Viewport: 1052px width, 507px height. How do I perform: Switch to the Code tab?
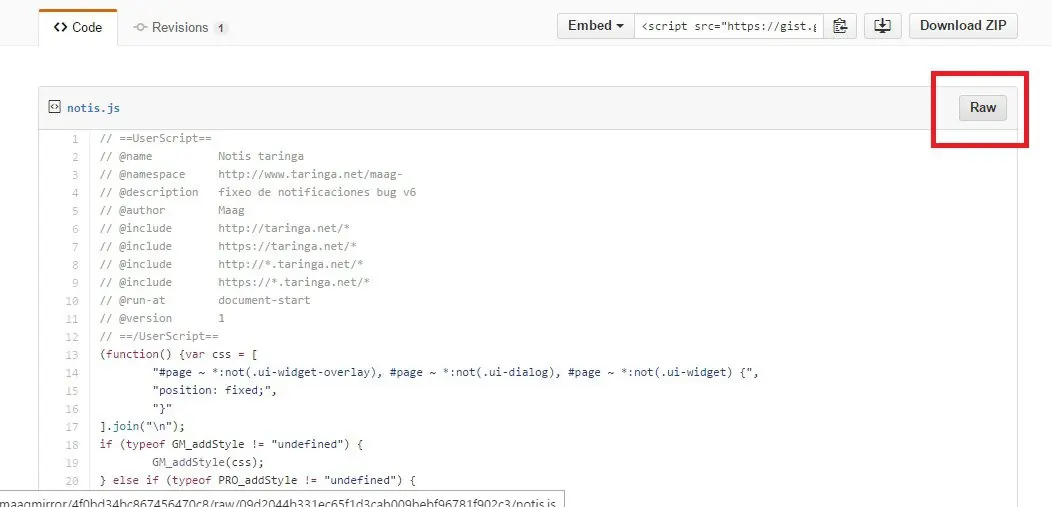(x=78, y=27)
